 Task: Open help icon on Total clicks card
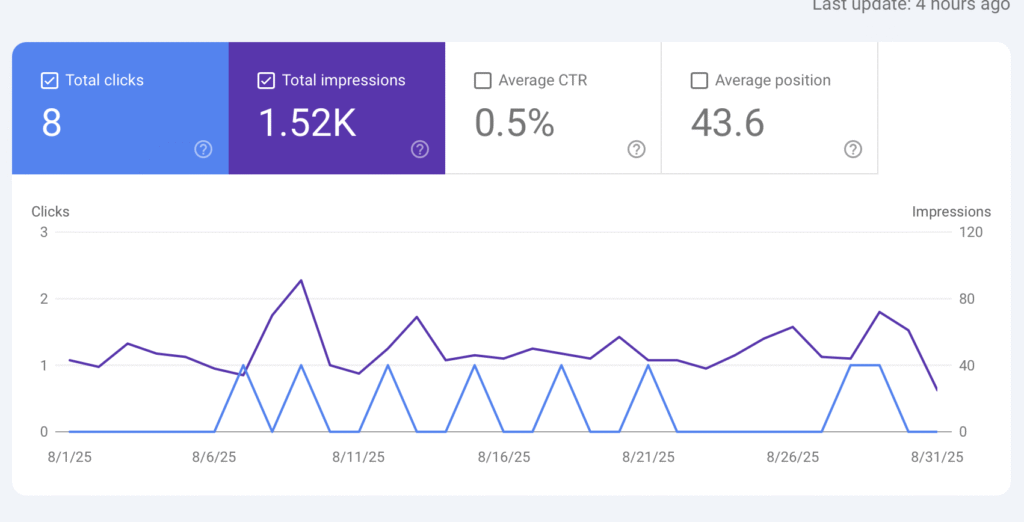tap(203, 149)
